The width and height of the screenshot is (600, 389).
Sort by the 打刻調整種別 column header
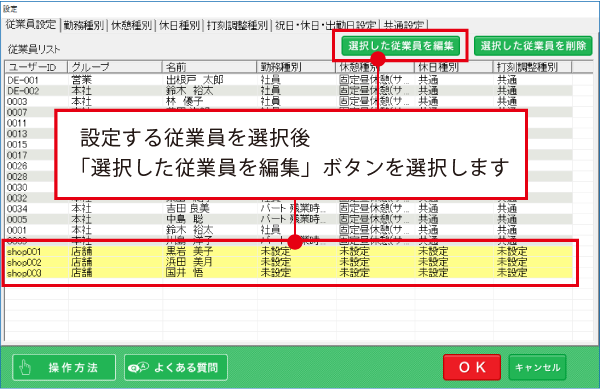[x=532, y=67]
